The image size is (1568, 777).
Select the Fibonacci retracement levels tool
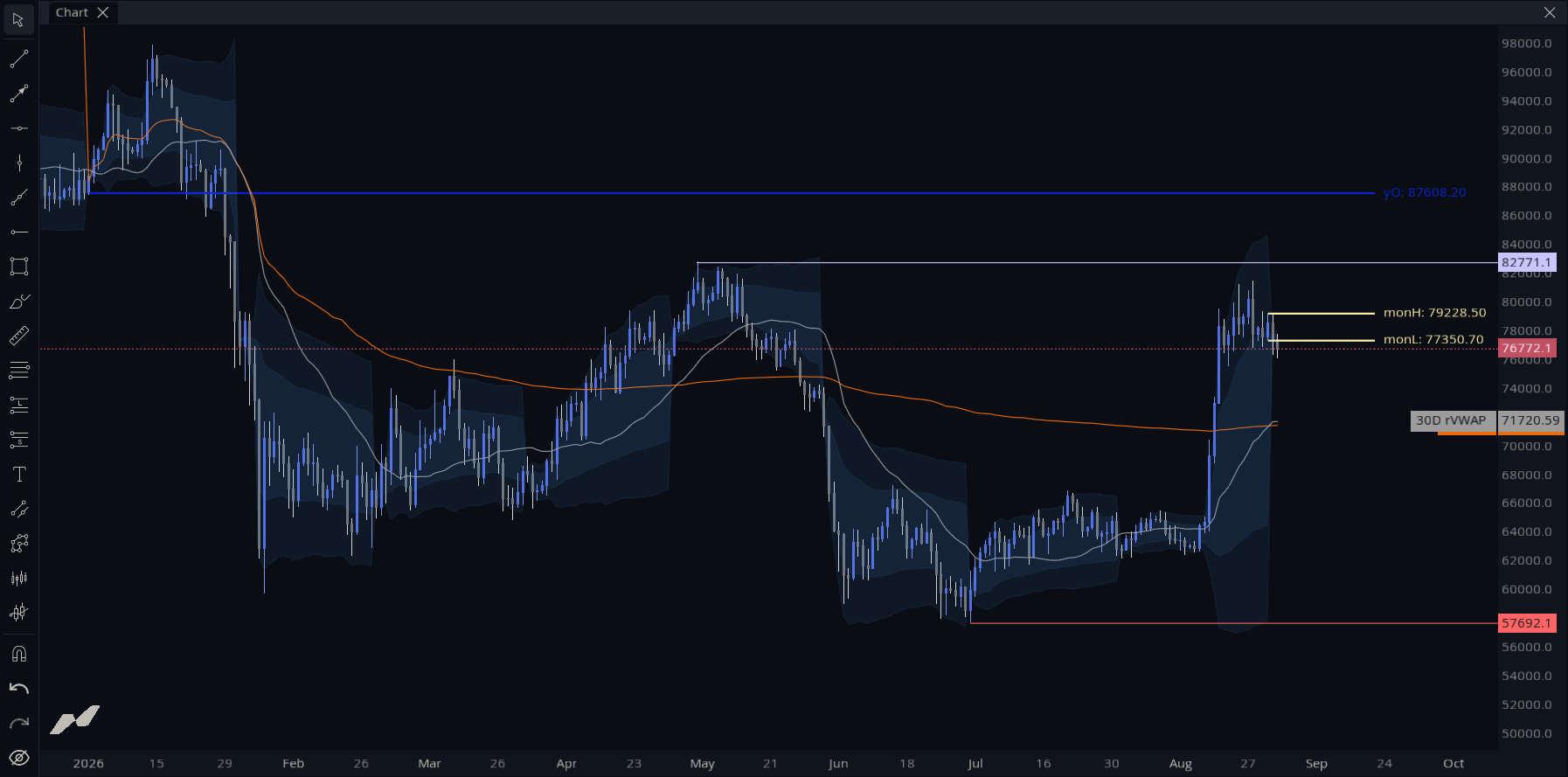[18, 371]
